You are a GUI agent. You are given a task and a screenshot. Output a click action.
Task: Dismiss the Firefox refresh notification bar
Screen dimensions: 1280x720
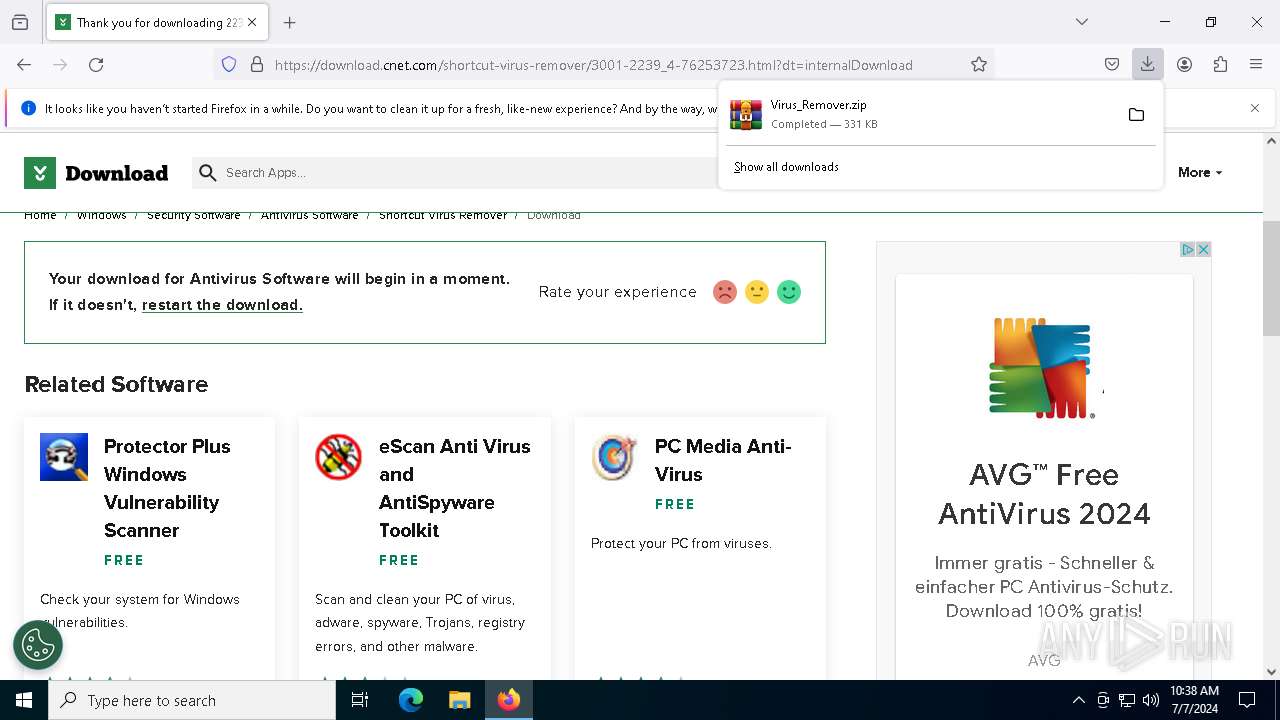tap(1255, 108)
